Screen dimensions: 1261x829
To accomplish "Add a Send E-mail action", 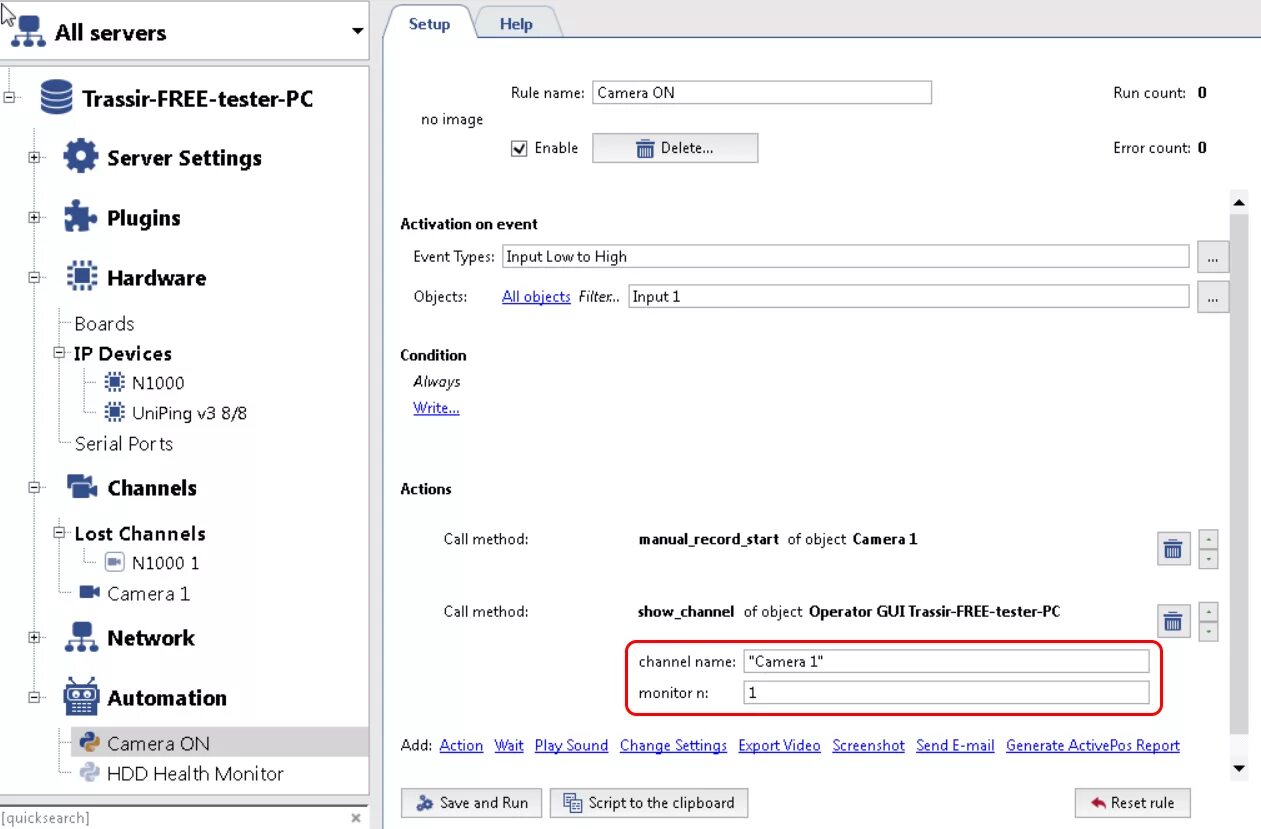I will click(955, 745).
